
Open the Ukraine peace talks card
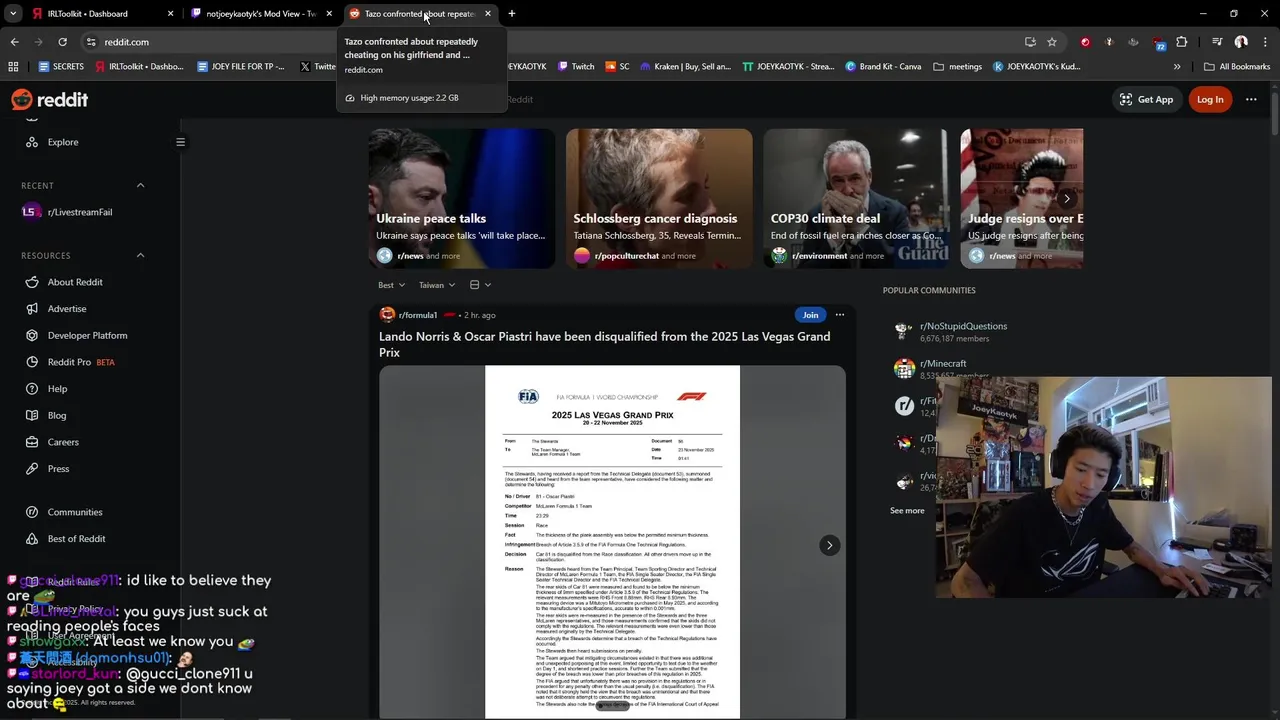coord(462,198)
